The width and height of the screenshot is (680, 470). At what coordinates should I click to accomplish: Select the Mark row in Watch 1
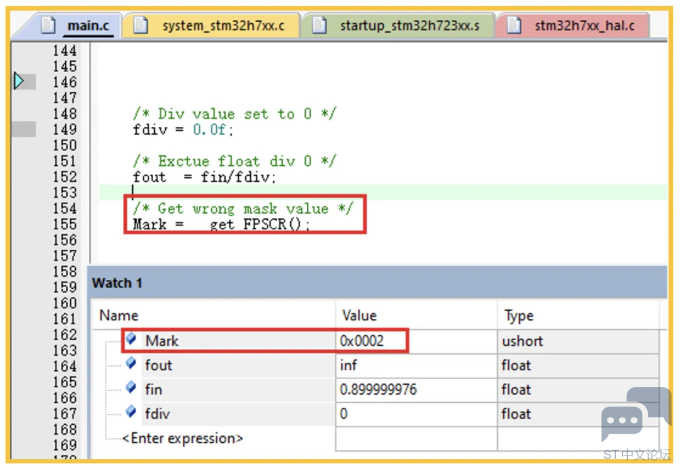tap(376, 341)
